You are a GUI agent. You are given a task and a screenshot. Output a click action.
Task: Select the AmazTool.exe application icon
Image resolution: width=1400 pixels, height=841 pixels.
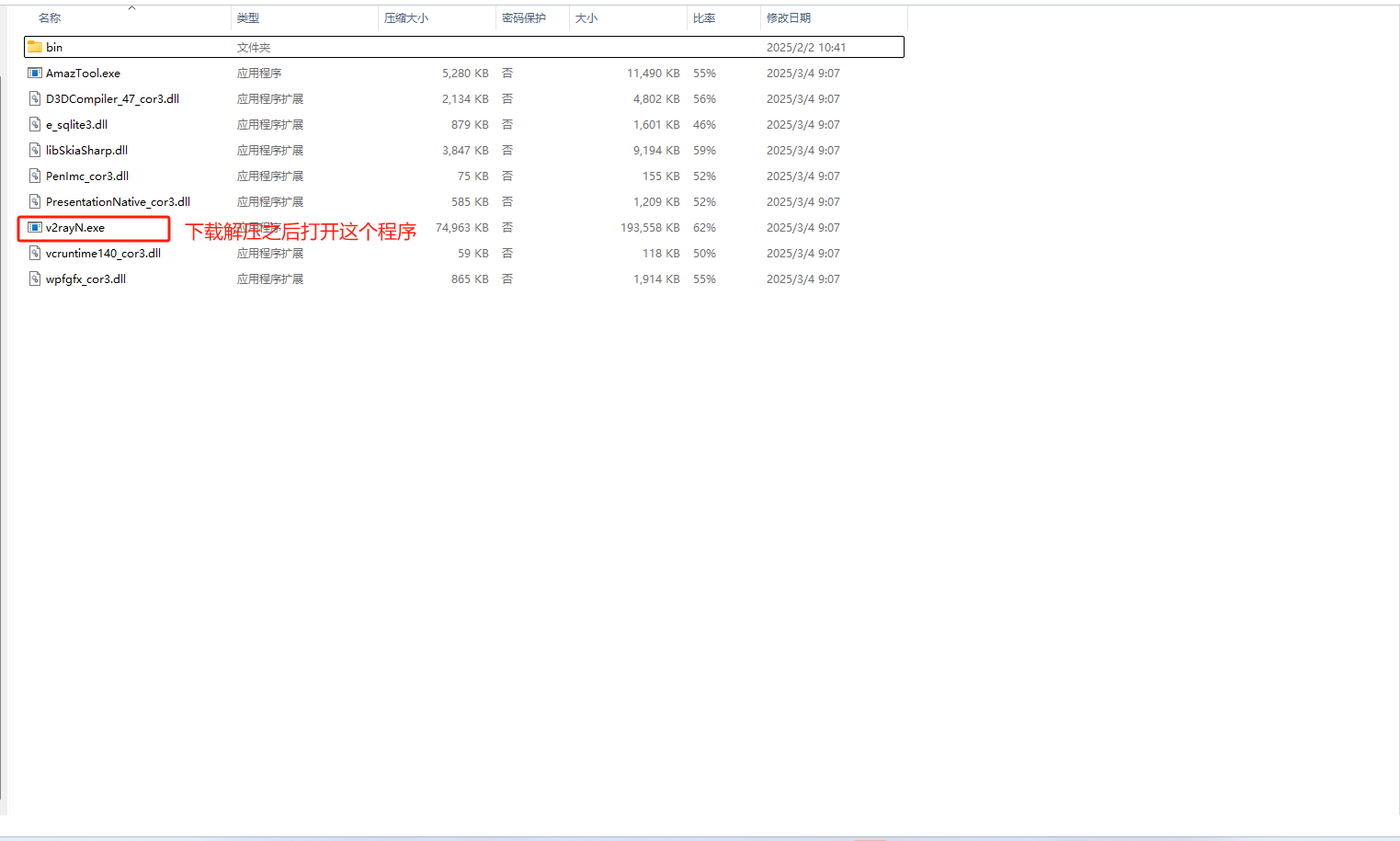click(35, 73)
